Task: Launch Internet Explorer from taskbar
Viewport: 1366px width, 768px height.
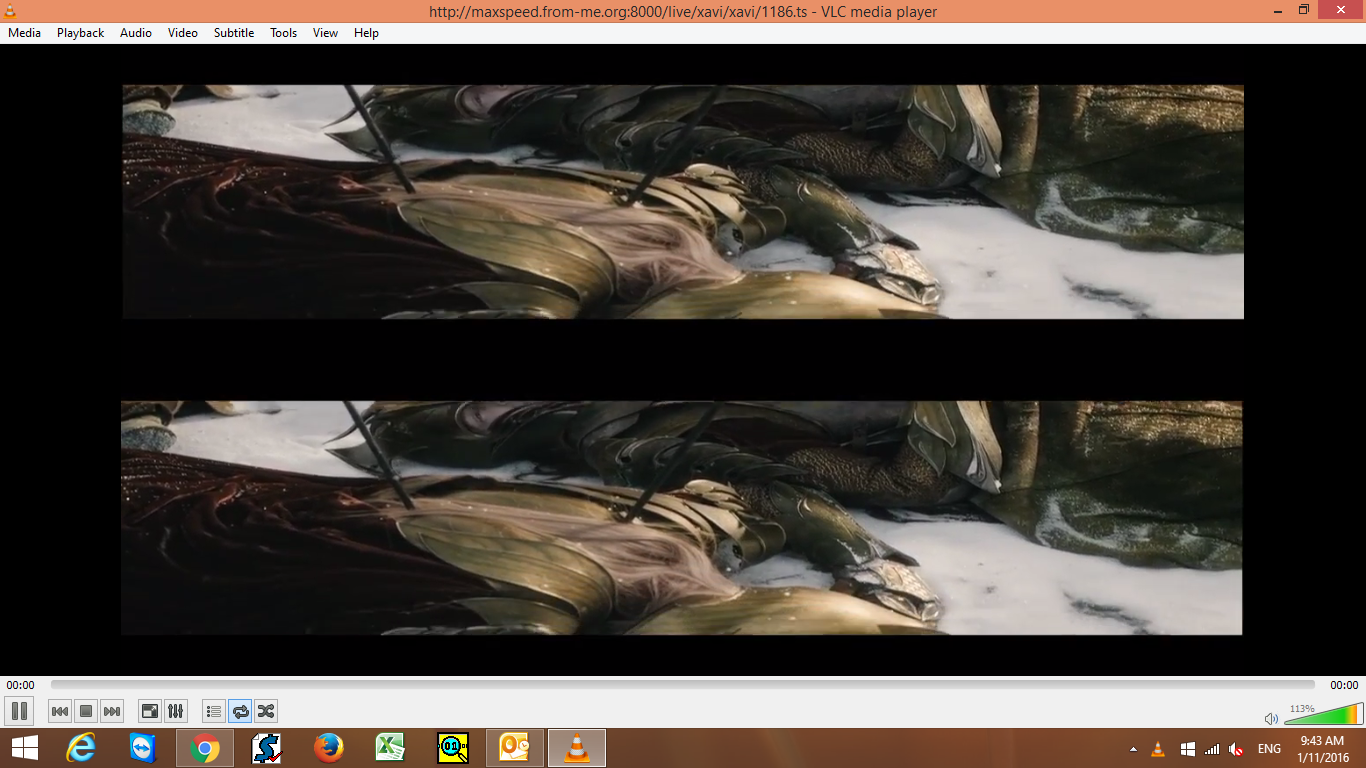Action: (81, 748)
